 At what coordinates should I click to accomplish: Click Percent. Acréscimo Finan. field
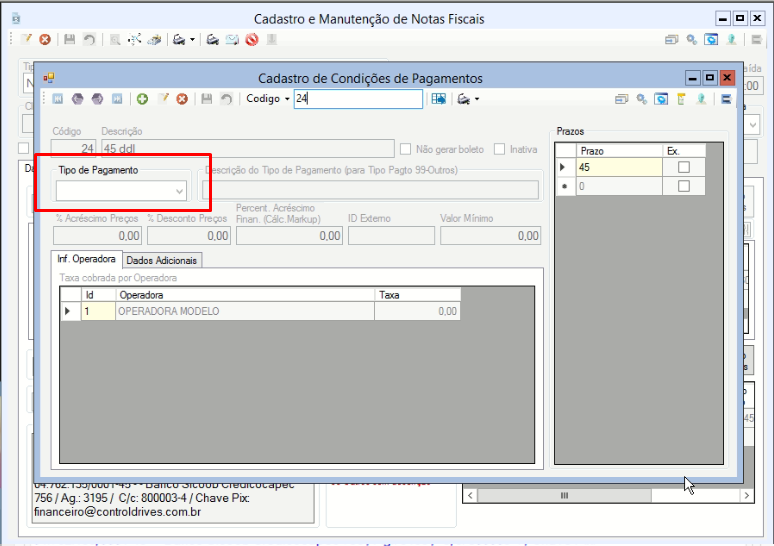(x=289, y=235)
